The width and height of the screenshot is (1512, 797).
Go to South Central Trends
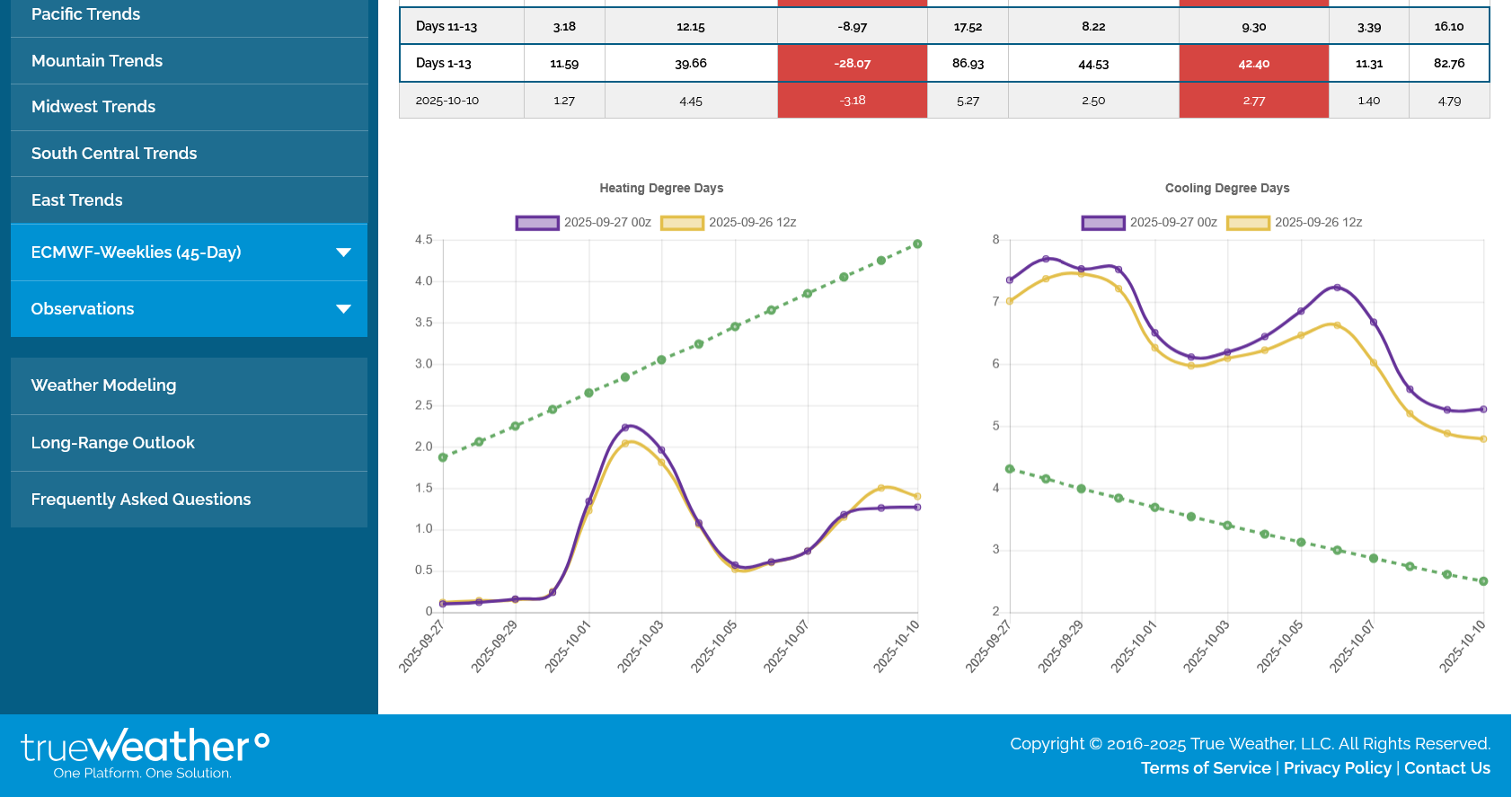(114, 154)
